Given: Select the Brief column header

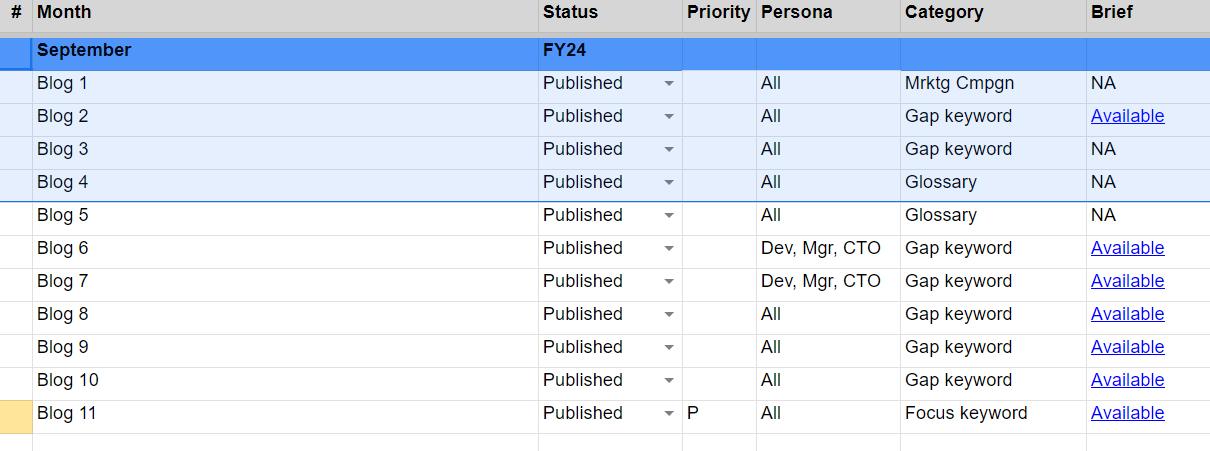Looking at the screenshot, I should pyautogui.click(x=1148, y=15).
